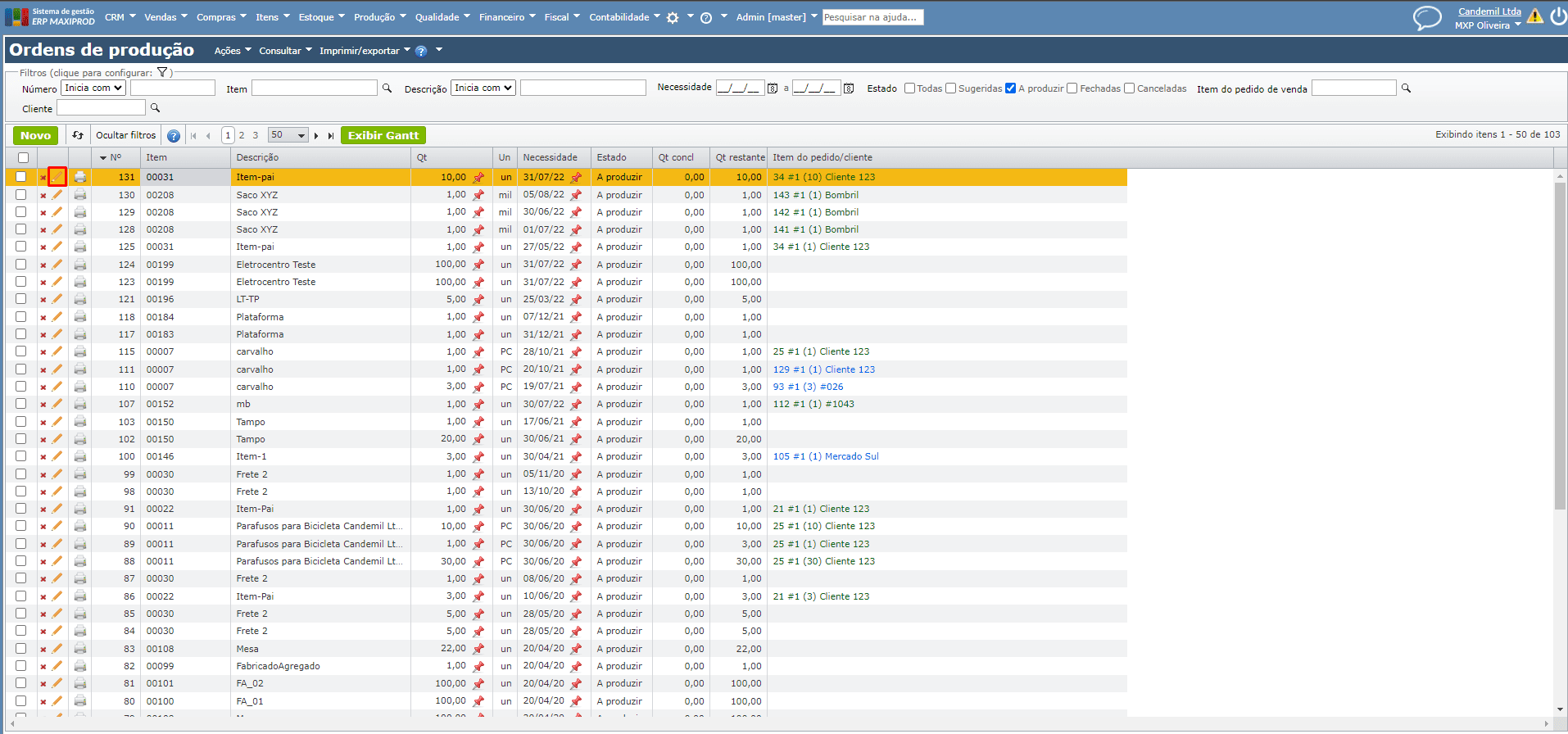
Task: Click the yellow warning alert icon
Action: click(x=1534, y=16)
